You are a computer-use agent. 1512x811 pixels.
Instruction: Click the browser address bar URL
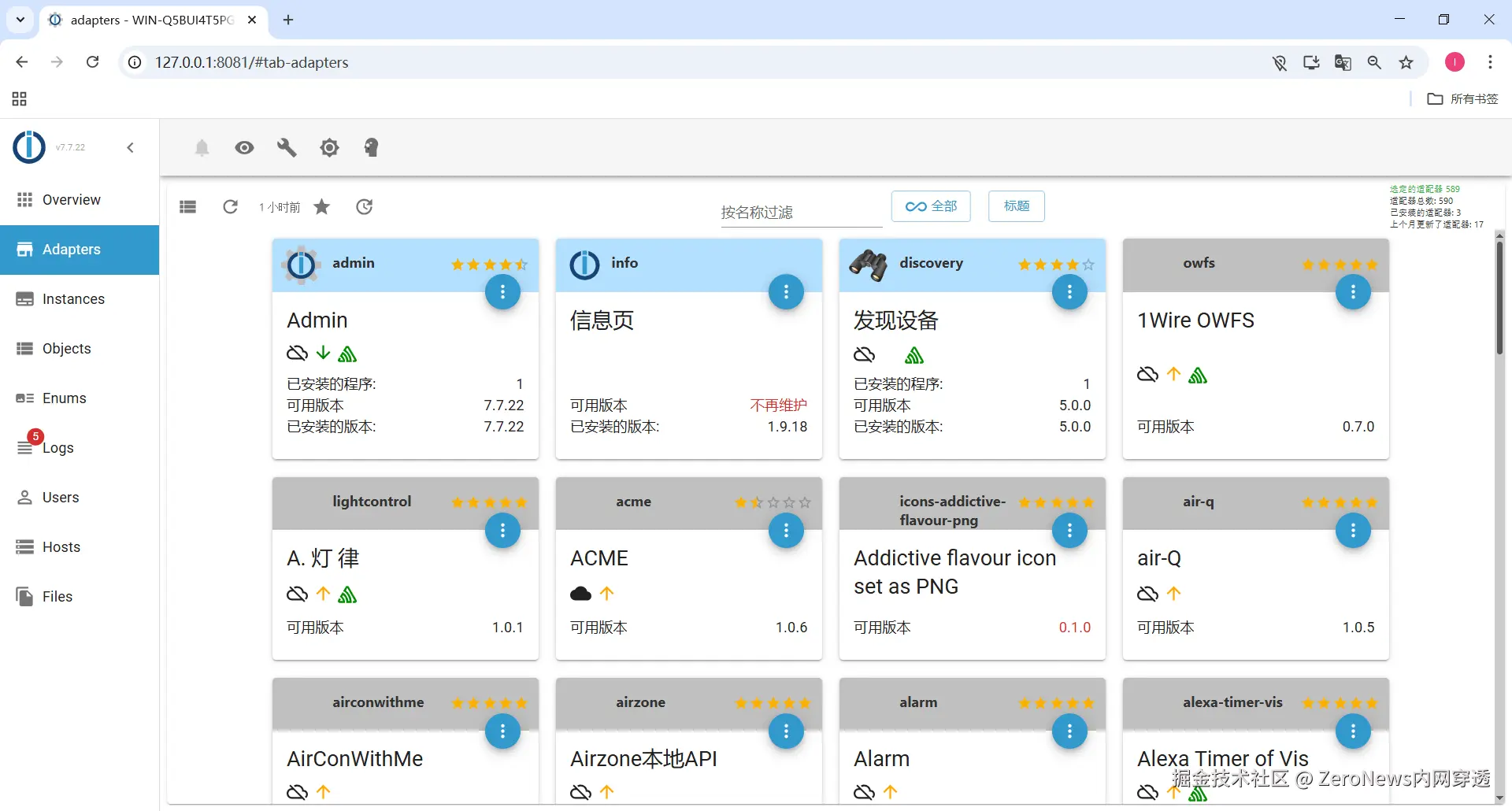click(252, 62)
